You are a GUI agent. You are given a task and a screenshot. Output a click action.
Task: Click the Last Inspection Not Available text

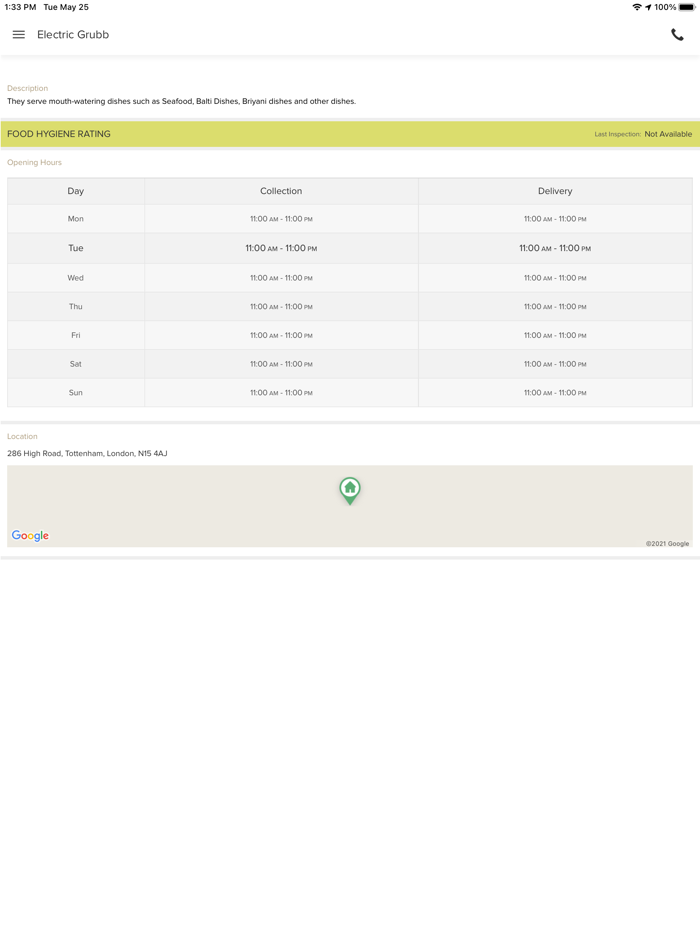[x=643, y=134]
